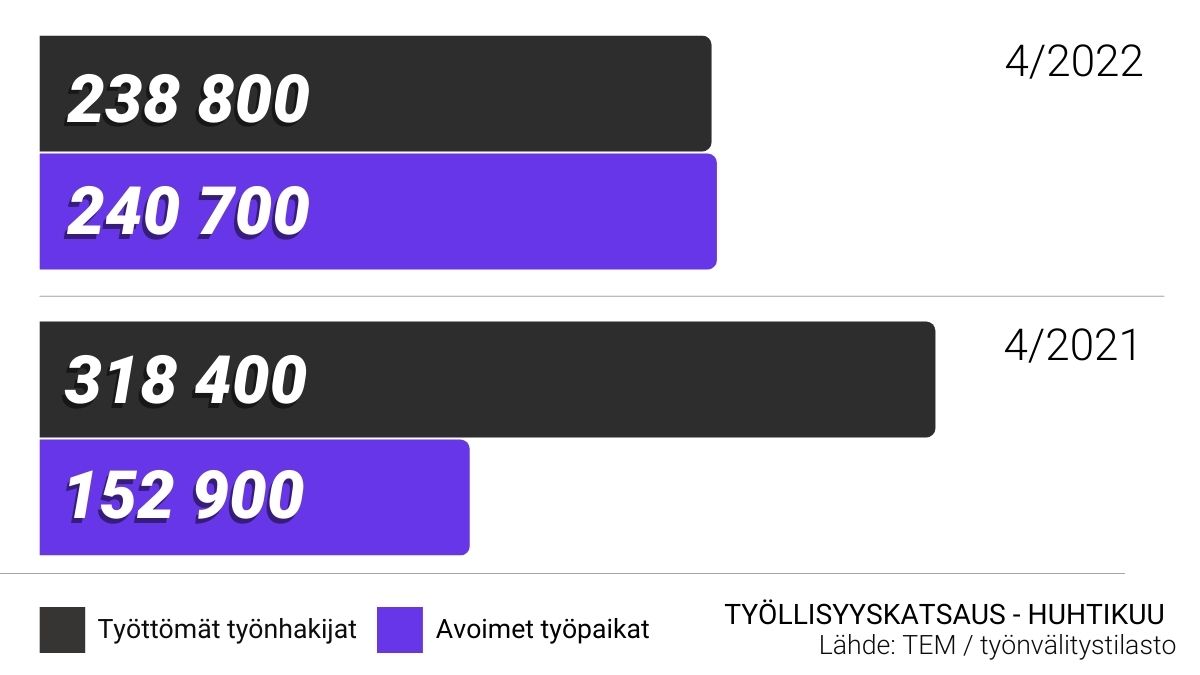Click the dark legend swatch for Työttömät työnhakijat
Image resolution: width=1200 pixels, height=675 pixels.
(x=63, y=630)
